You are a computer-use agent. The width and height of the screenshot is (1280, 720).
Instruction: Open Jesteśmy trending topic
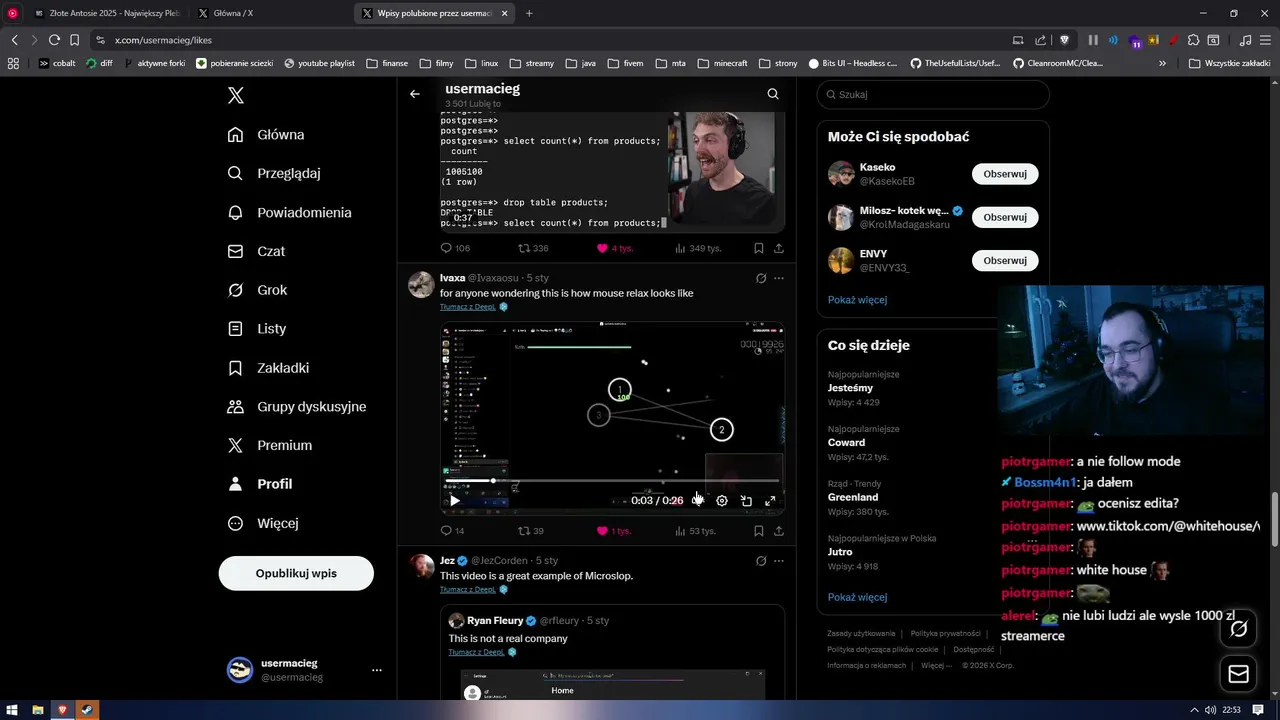tap(850, 388)
